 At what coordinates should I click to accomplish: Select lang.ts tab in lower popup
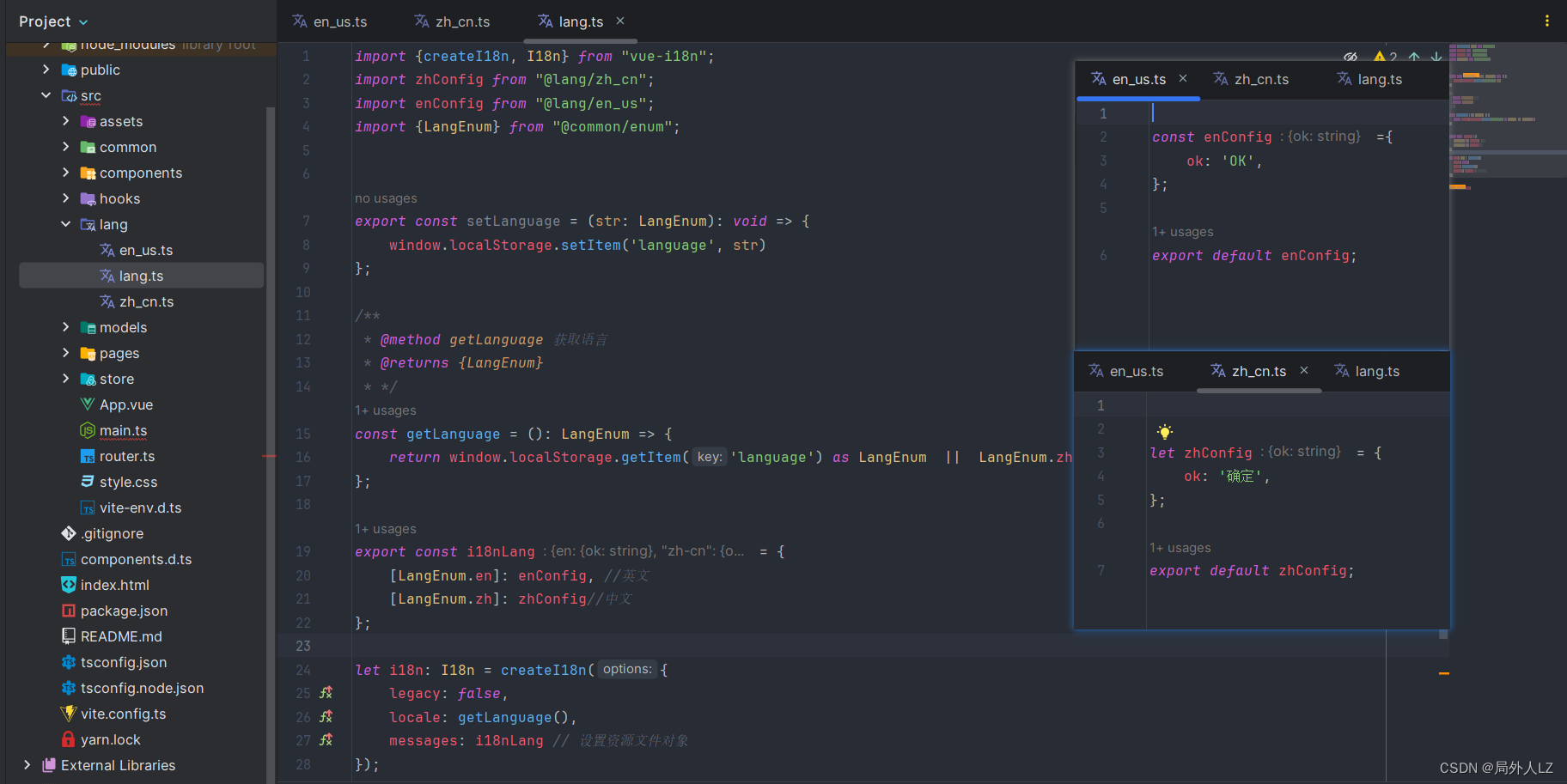[x=1367, y=371]
